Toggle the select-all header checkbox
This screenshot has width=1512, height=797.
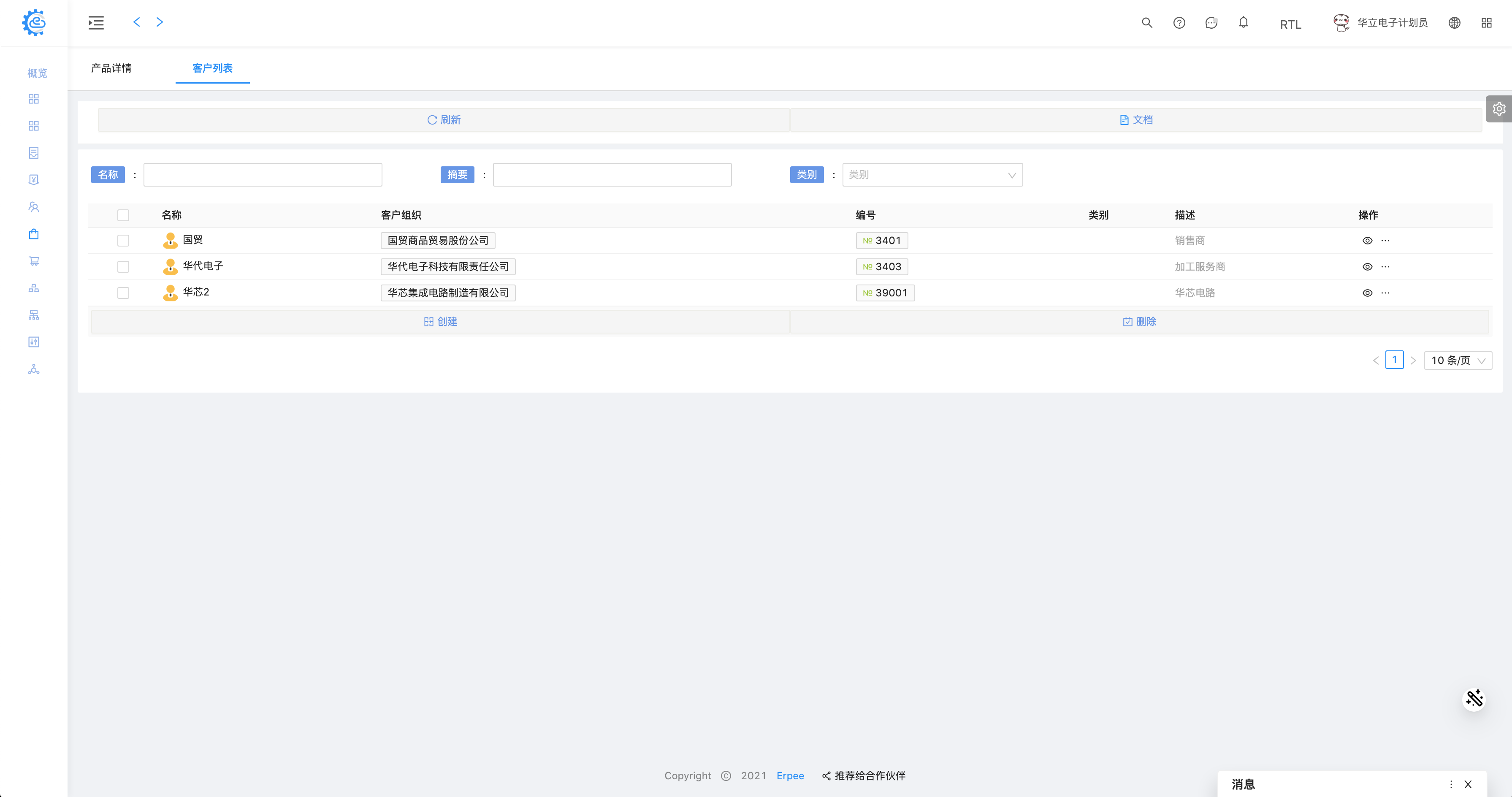pos(123,215)
